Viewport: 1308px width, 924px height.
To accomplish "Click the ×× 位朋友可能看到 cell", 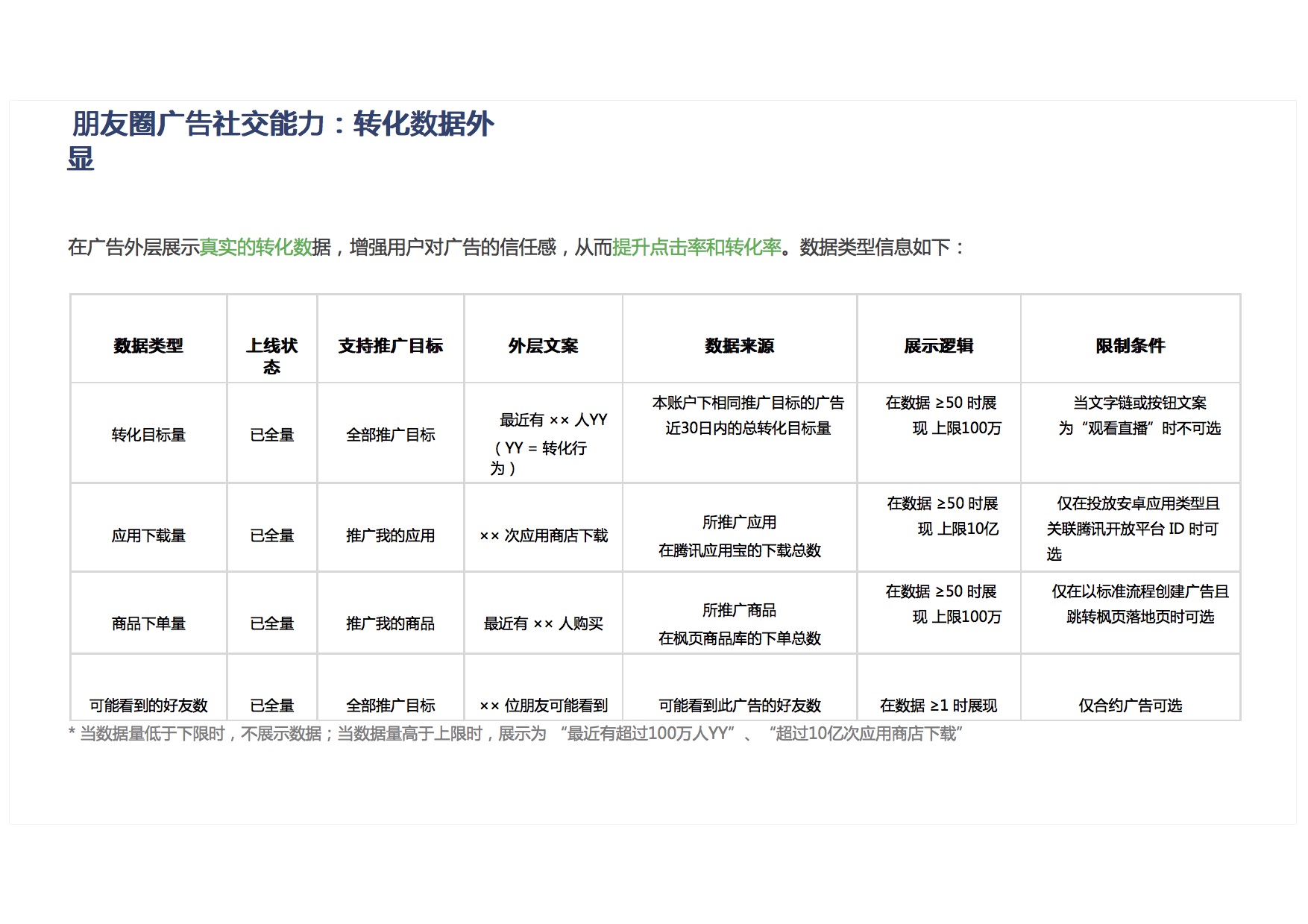I will (543, 705).
